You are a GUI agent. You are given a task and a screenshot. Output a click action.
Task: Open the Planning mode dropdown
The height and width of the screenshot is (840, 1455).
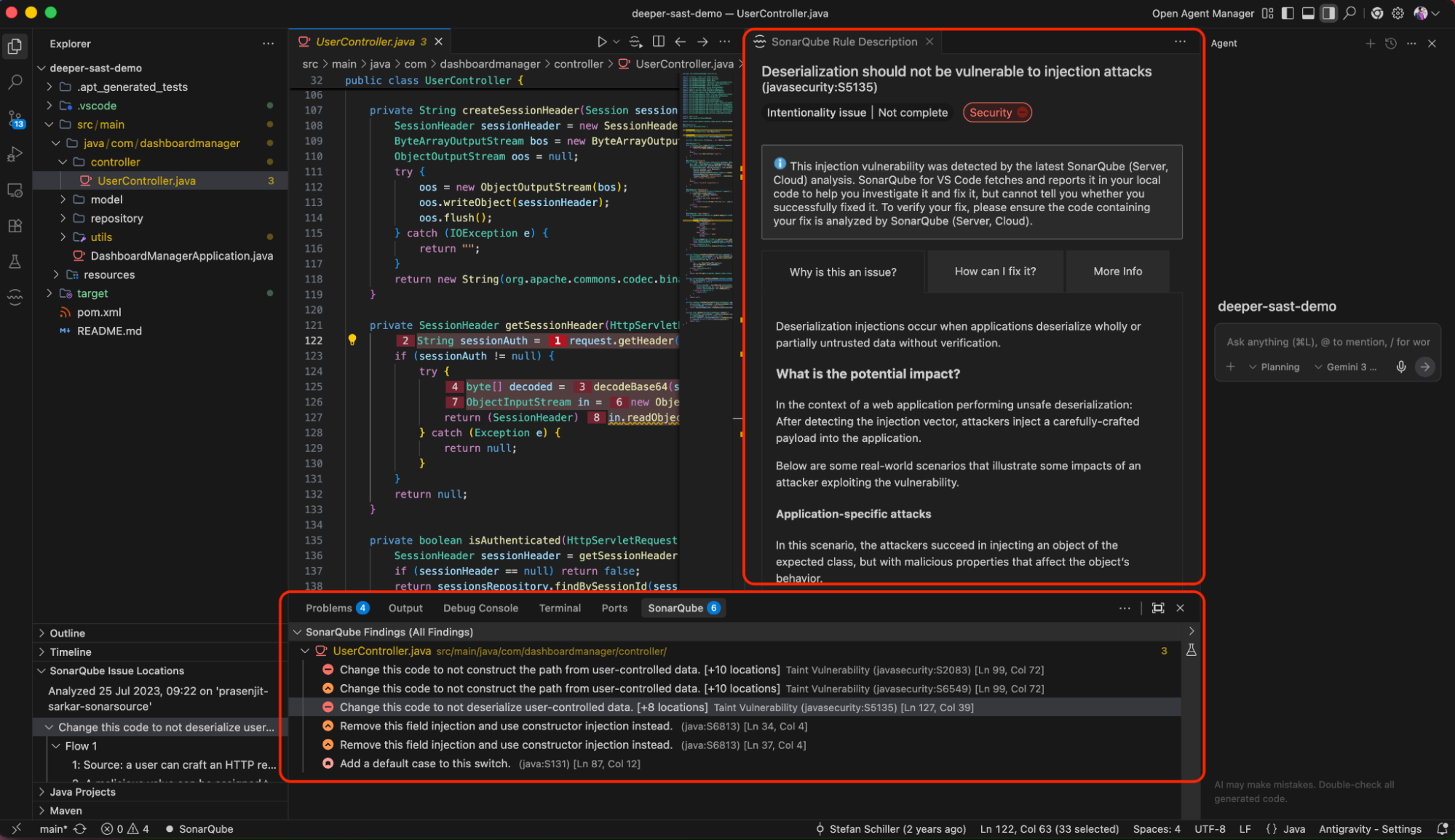pyautogui.click(x=1274, y=367)
